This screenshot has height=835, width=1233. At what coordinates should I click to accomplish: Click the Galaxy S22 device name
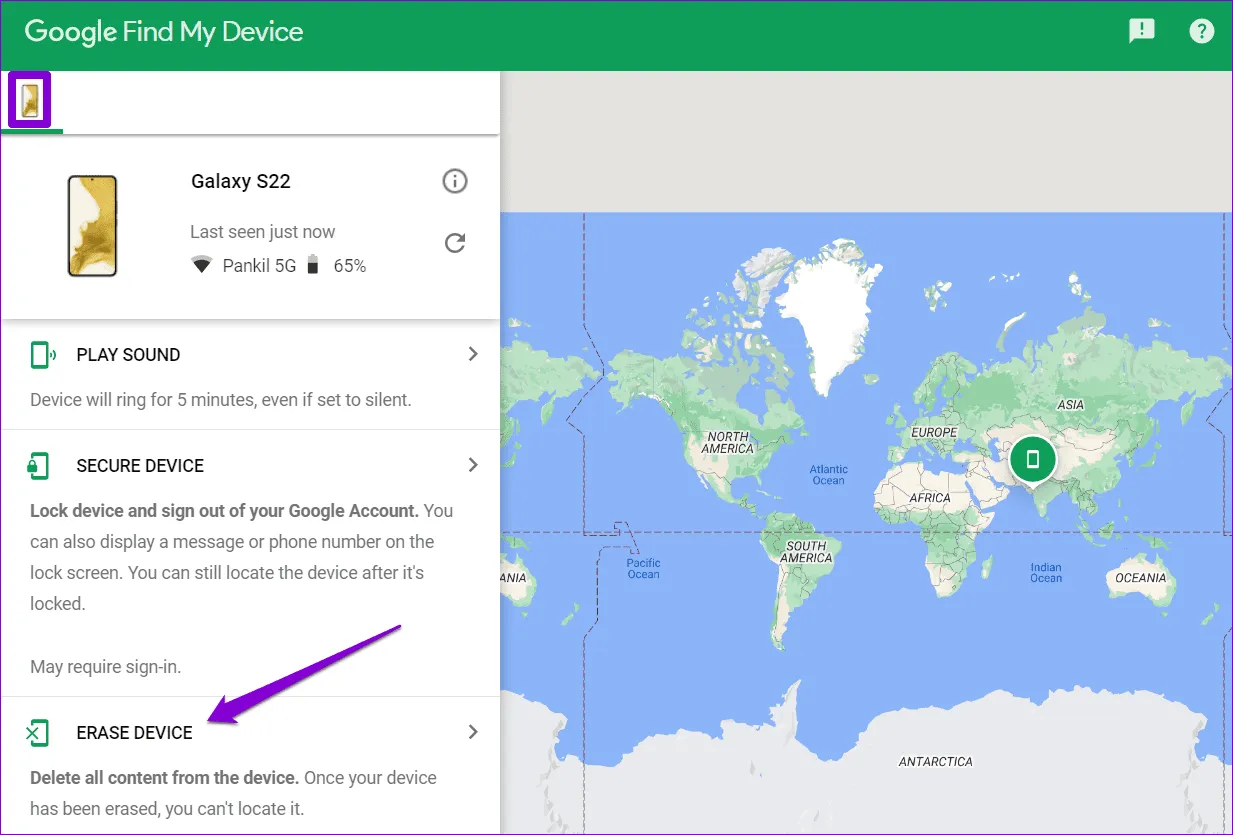pyautogui.click(x=241, y=182)
